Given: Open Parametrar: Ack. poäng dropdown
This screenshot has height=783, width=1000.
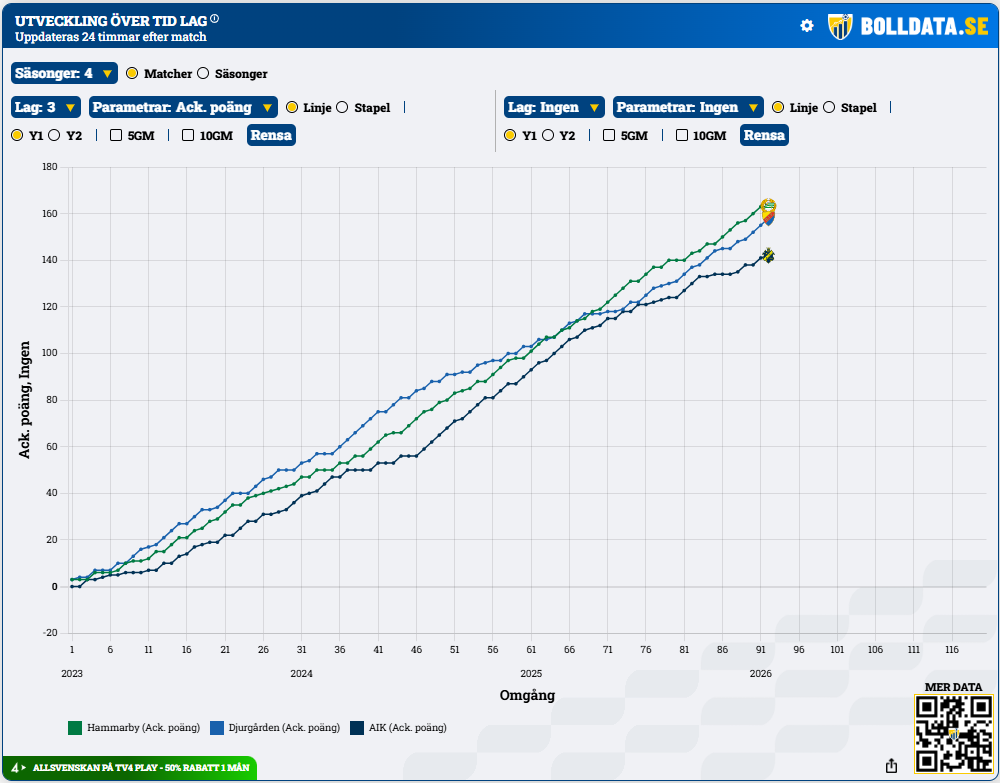Looking at the screenshot, I should (x=184, y=108).
